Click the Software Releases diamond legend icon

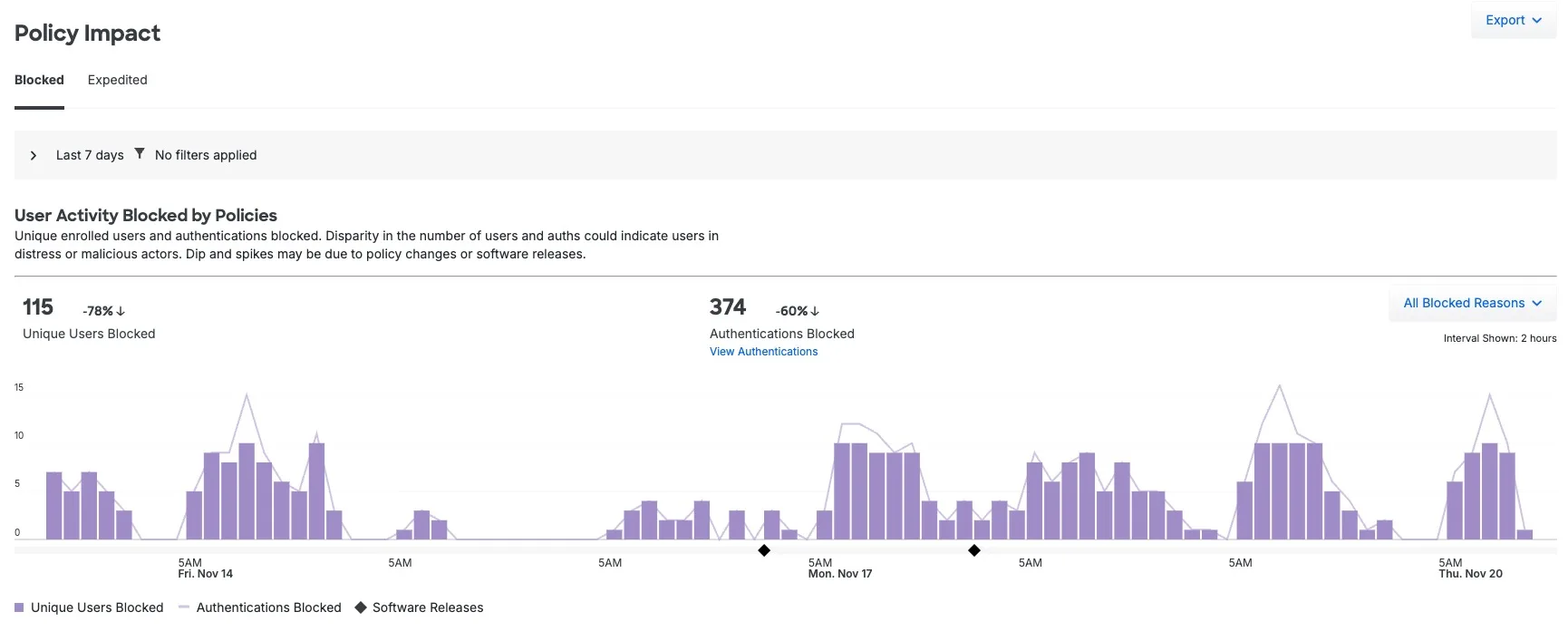click(361, 607)
